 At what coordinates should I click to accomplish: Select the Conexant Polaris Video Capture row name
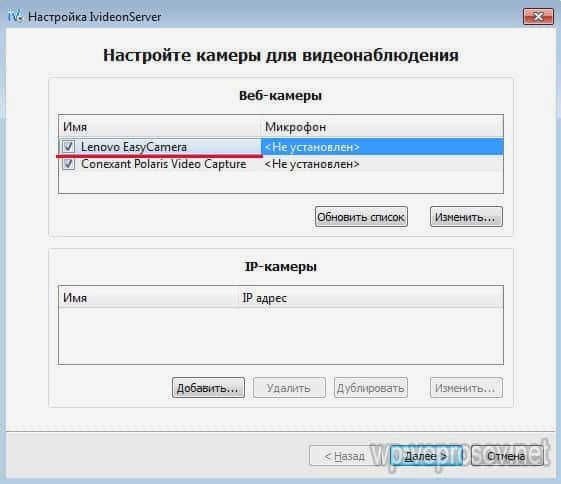164,164
